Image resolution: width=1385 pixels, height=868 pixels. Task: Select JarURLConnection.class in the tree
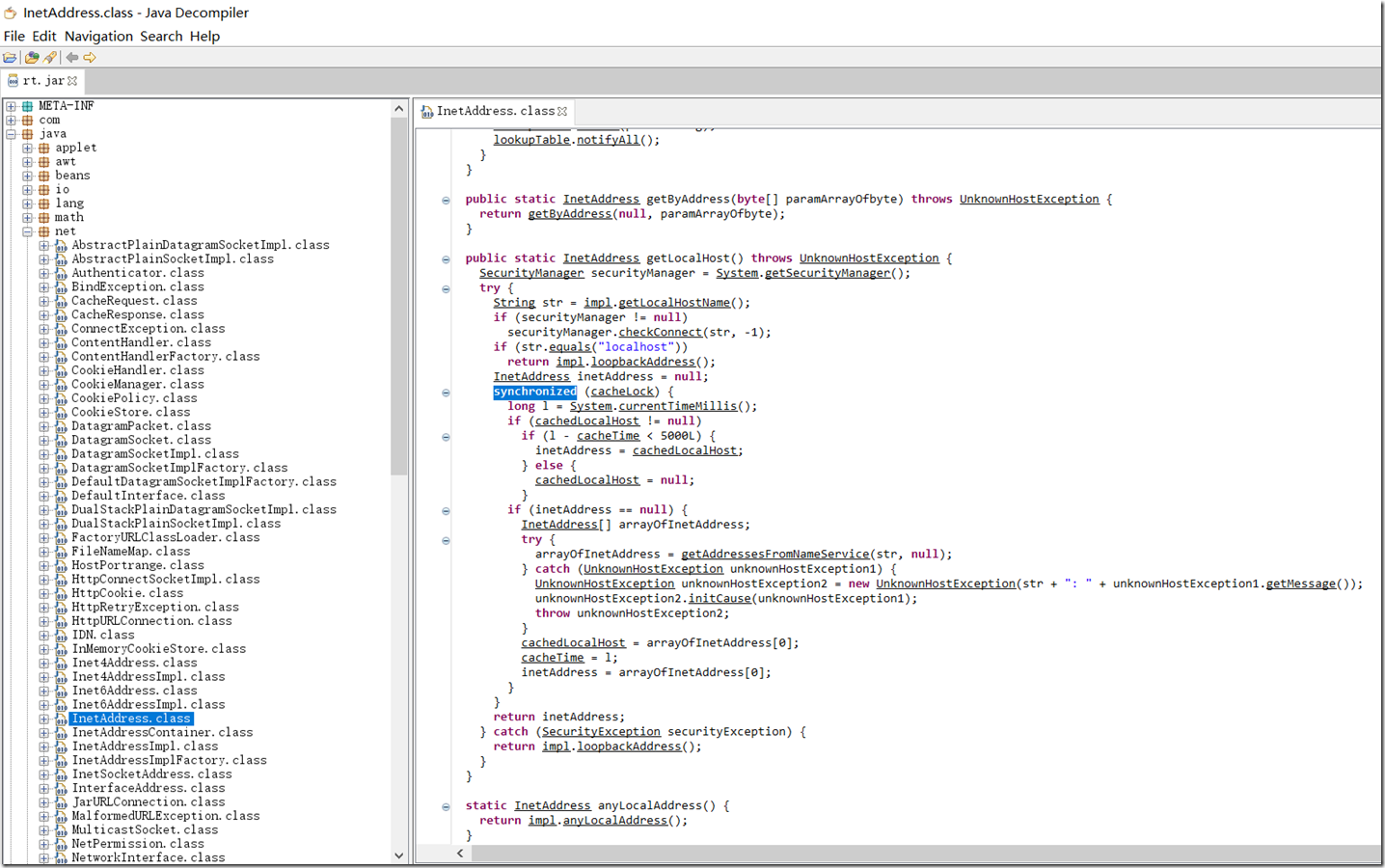tap(149, 802)
